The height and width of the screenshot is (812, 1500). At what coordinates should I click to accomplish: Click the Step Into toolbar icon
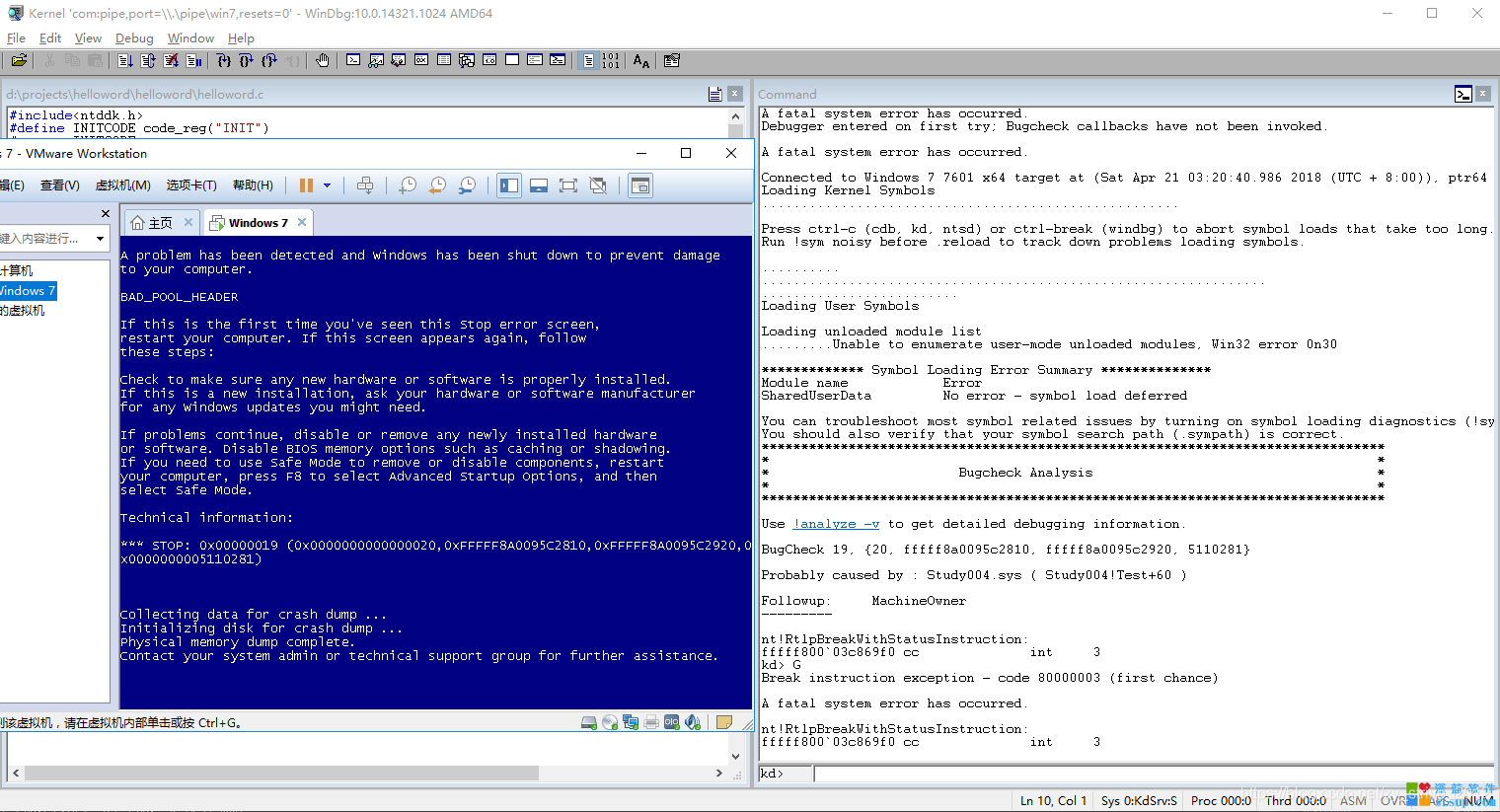pyautogui.click(x=224, y=60)
